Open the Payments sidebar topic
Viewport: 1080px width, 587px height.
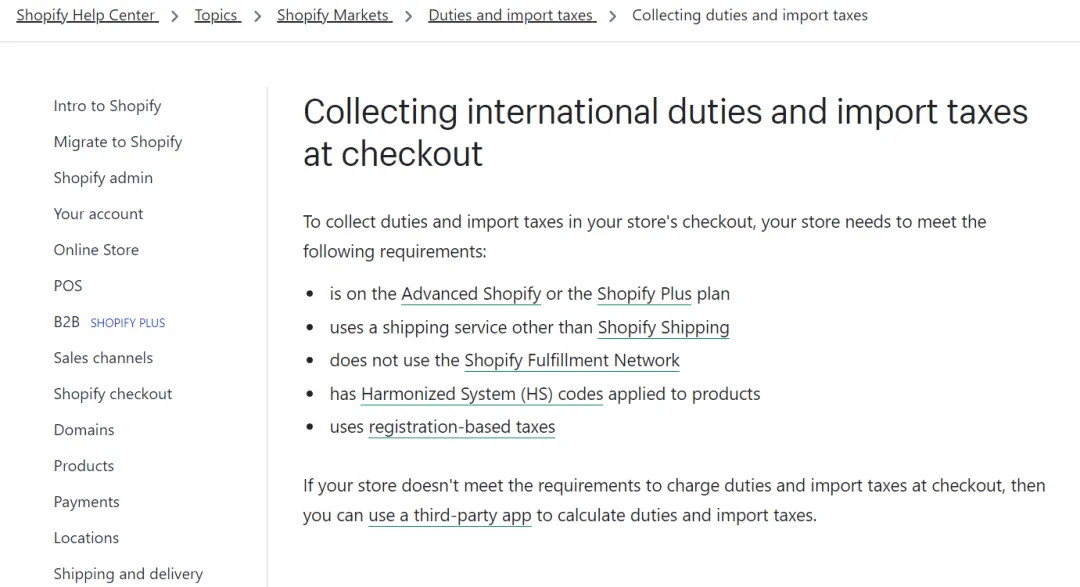(x=87, y=502)
